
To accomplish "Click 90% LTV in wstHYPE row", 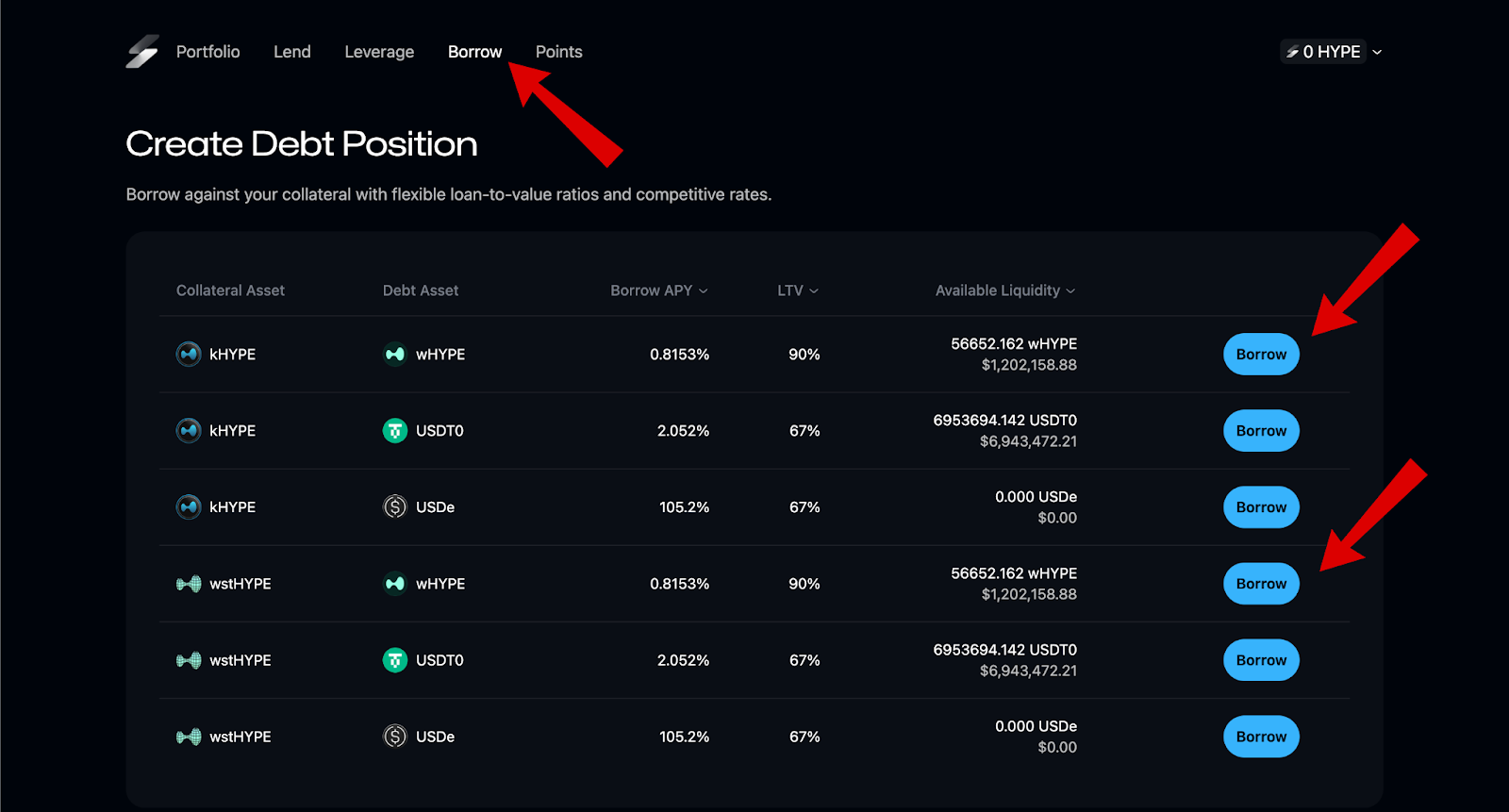I will (804, 584).
